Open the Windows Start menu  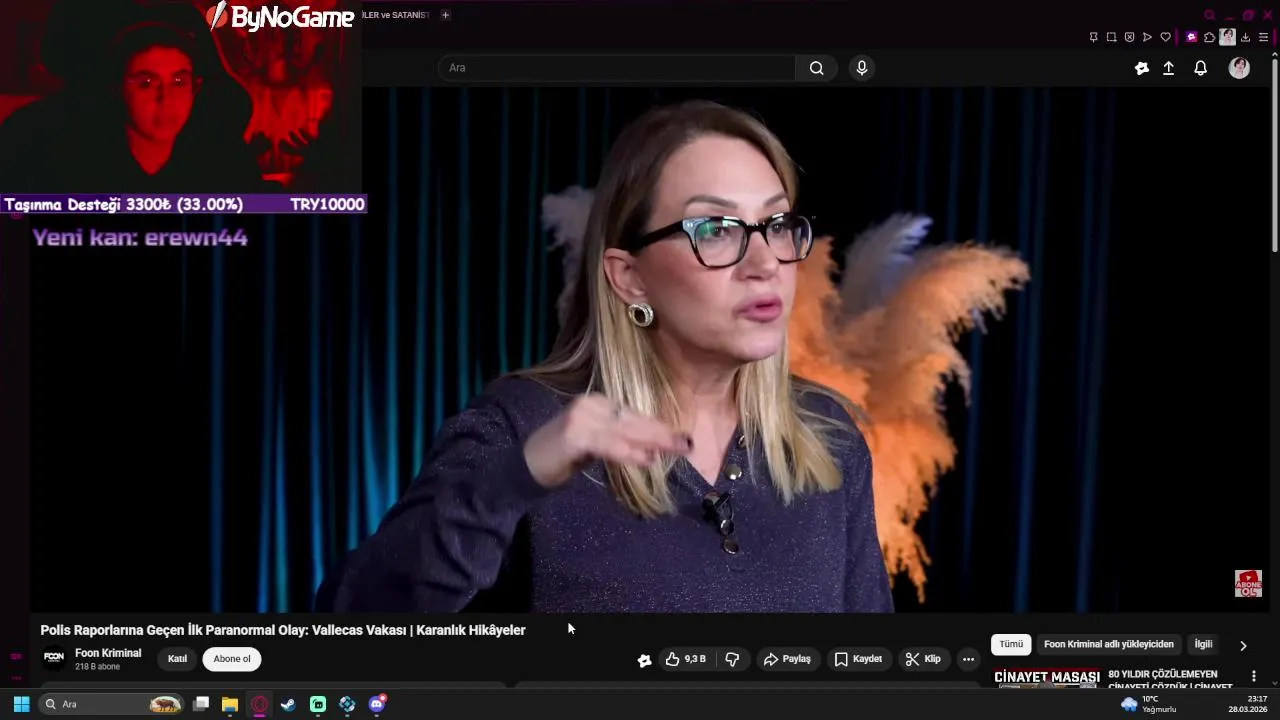click(21, 704)
